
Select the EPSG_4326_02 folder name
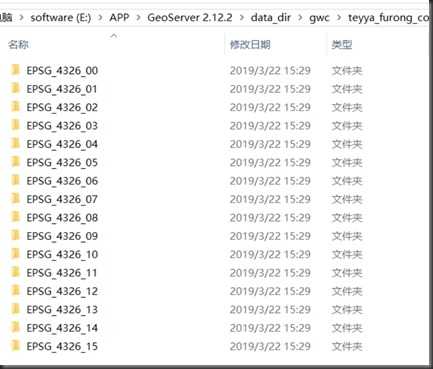pyautogui.click(x=62, y=107)
